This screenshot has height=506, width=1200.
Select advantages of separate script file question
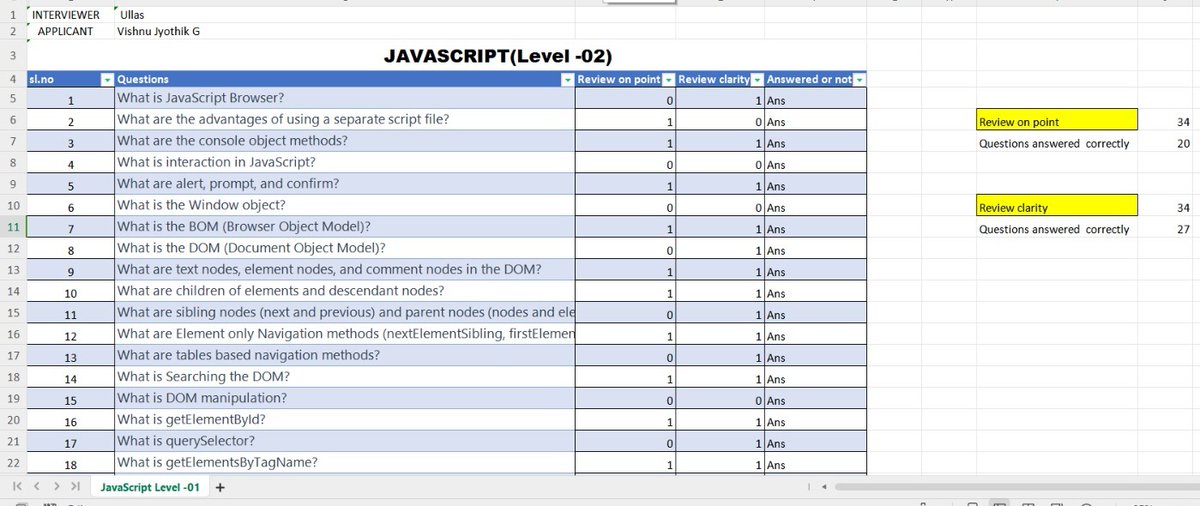point(345,120)
